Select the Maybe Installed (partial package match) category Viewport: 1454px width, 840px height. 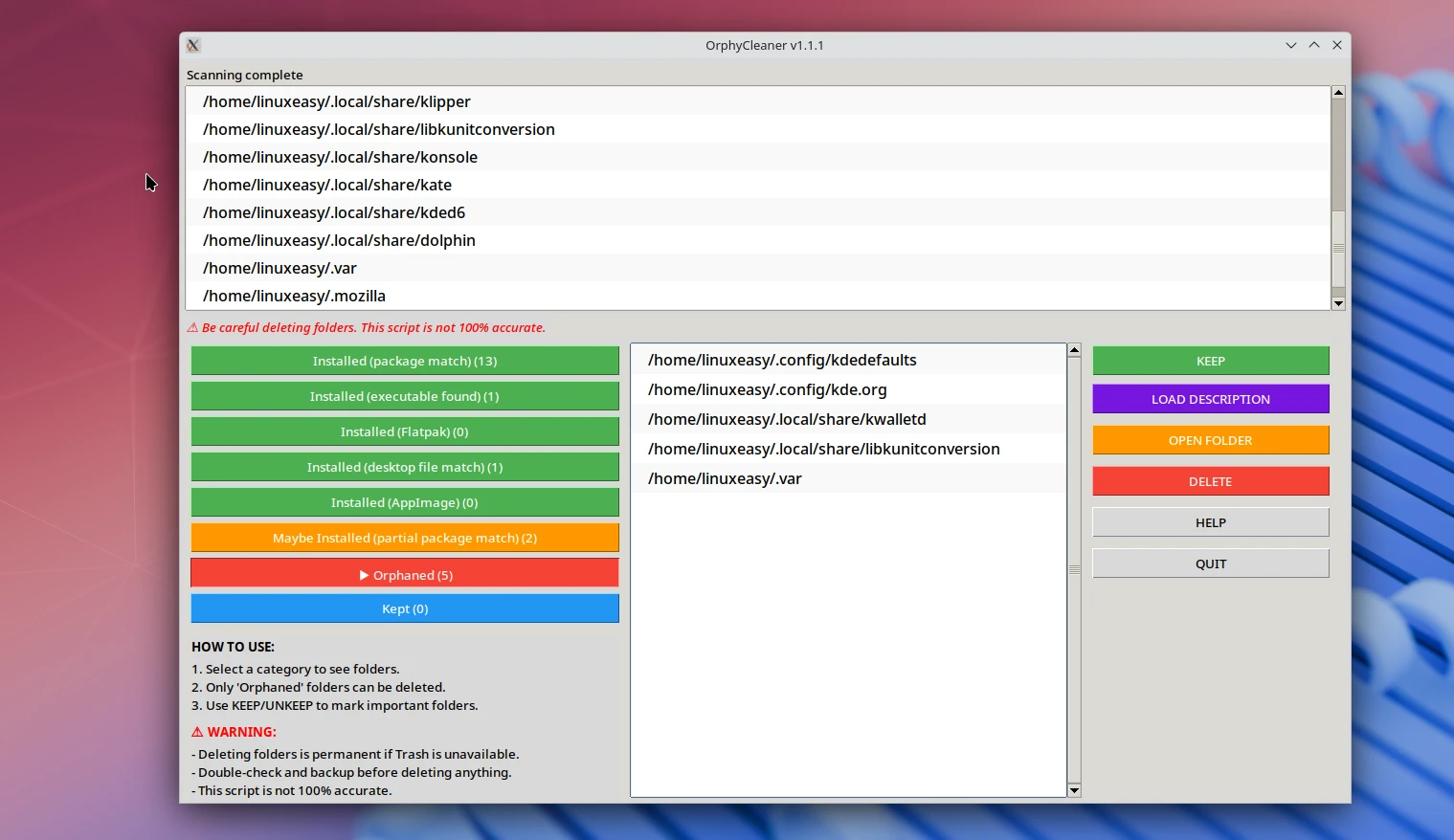click(x=405, y=538)
